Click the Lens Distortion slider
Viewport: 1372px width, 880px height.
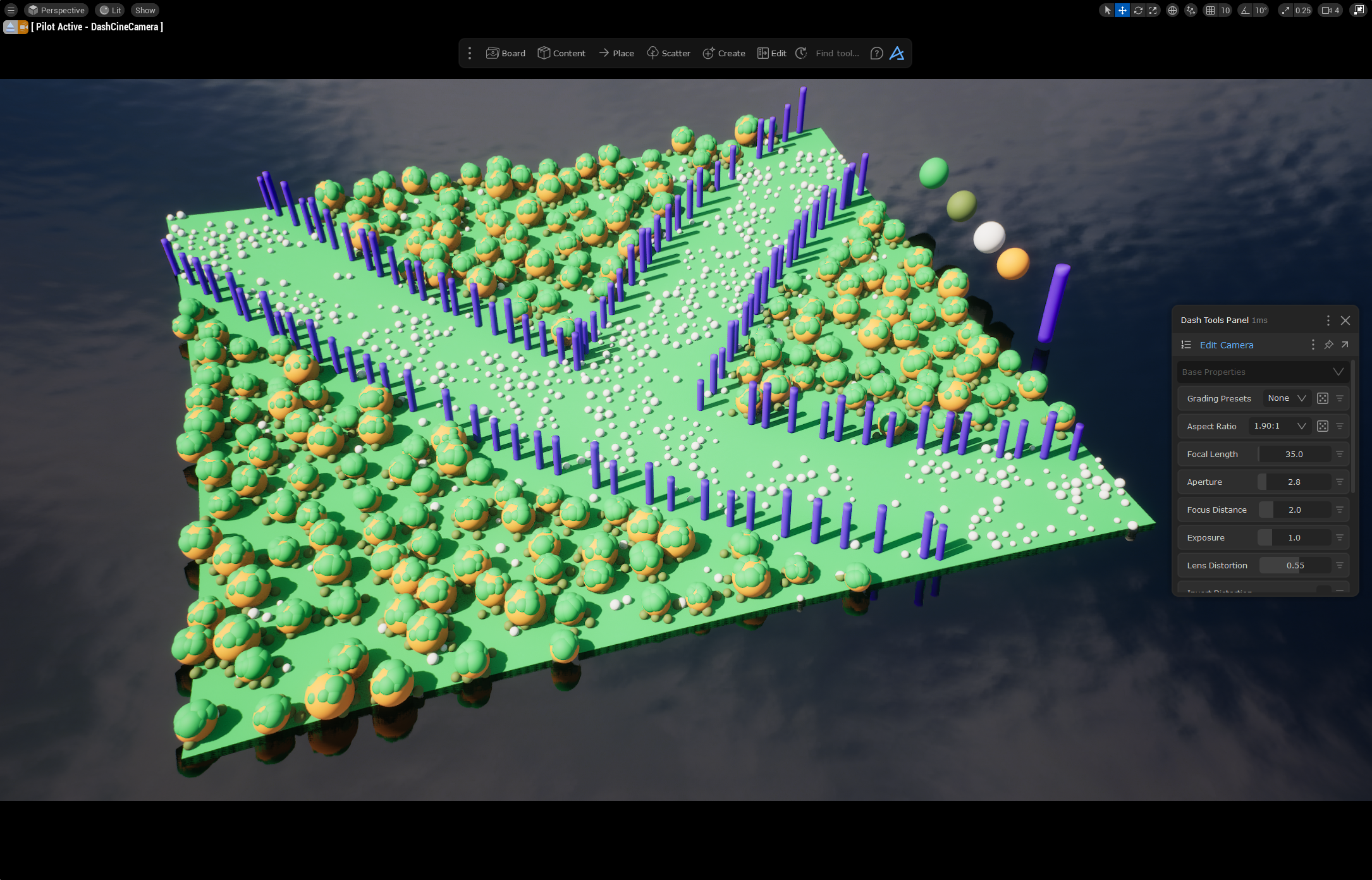(x=1294, y=565)
